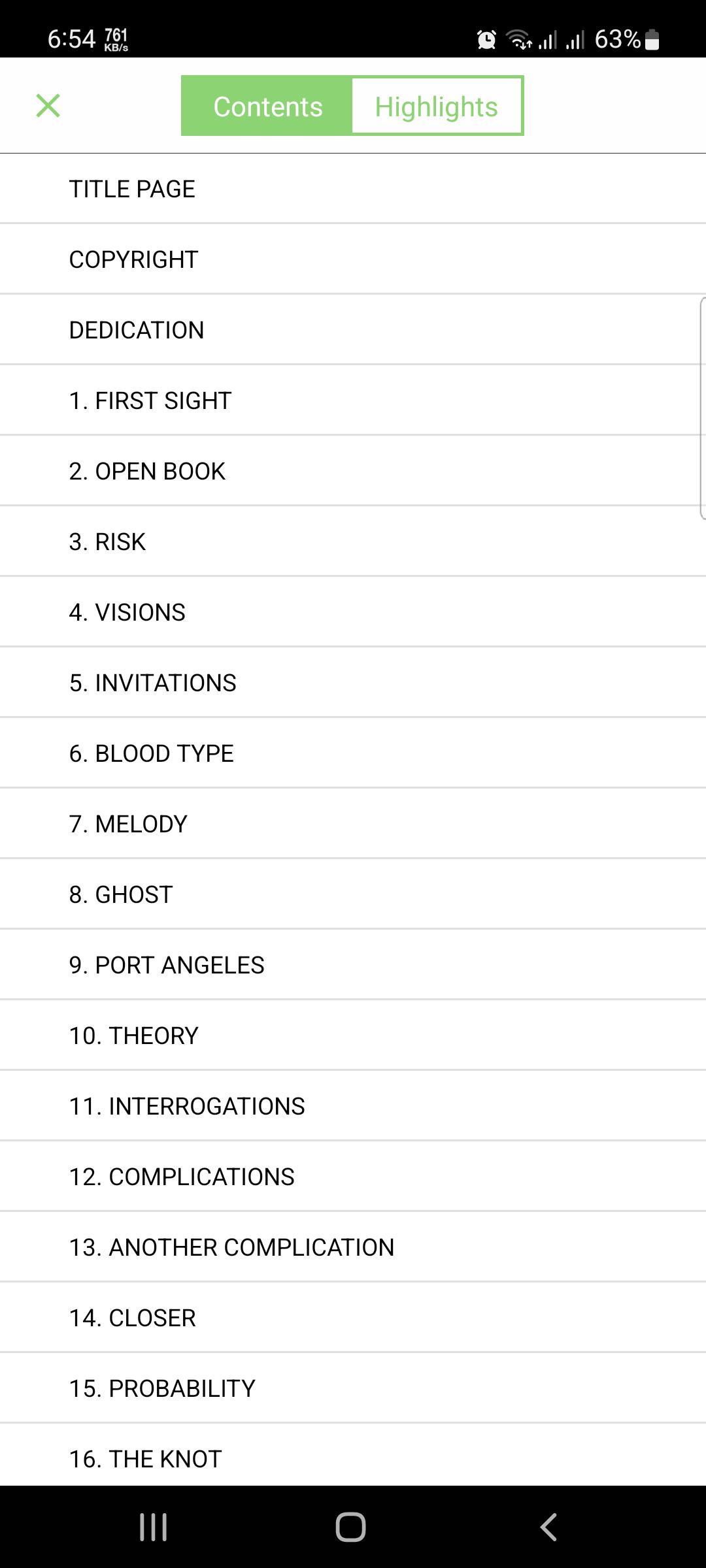This screenshot has width=706, height=1568.
Task: Switch to the Highlights tab
Action: click(x=437, y=106)
